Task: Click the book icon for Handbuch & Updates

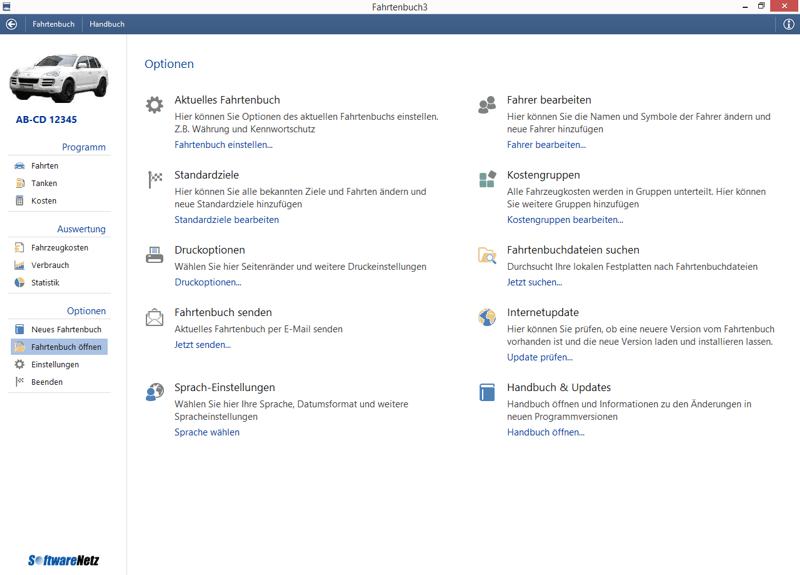Action: coord(487,392)
